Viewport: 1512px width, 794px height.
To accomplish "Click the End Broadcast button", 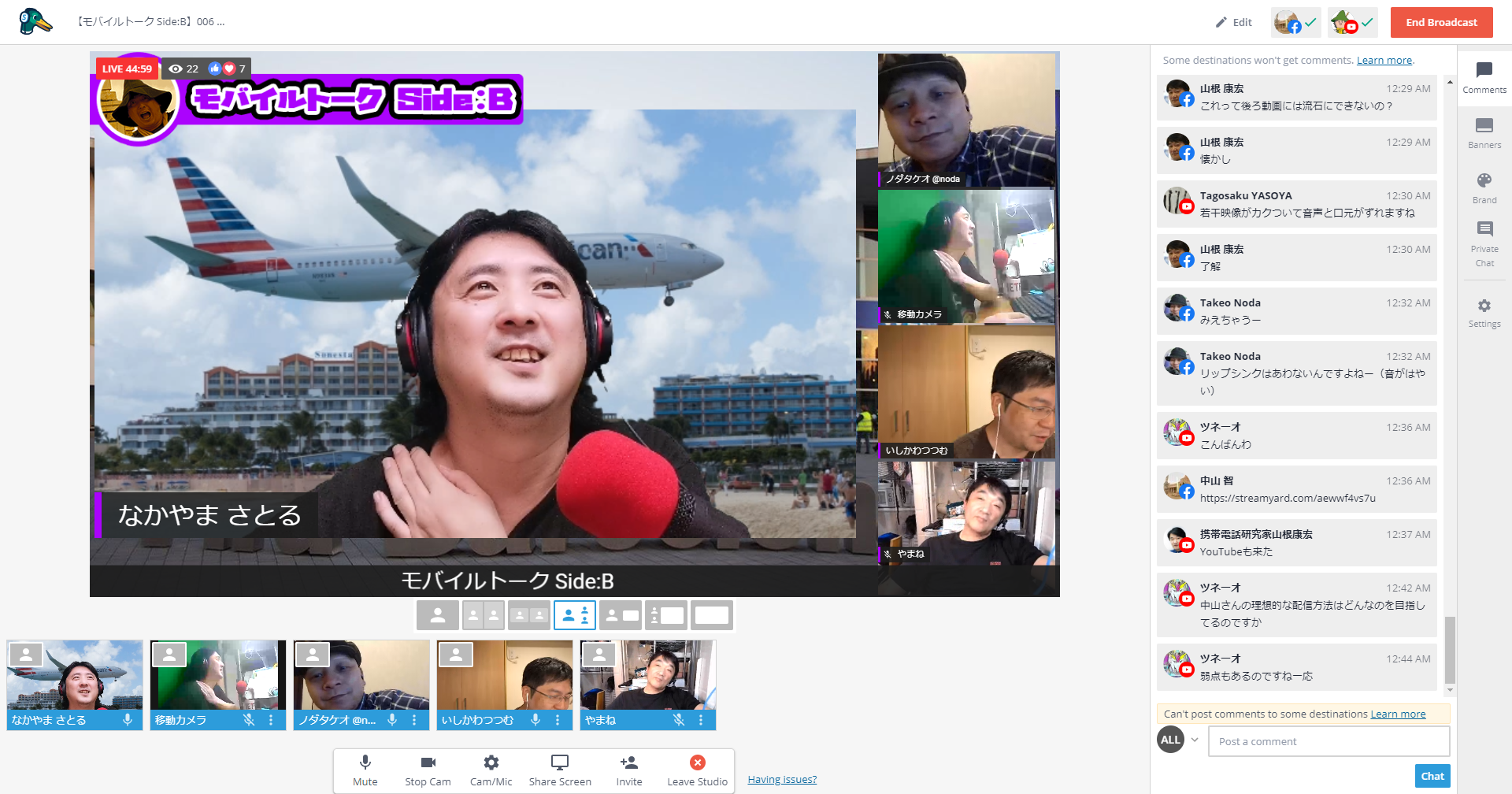I will [1441, 23].
